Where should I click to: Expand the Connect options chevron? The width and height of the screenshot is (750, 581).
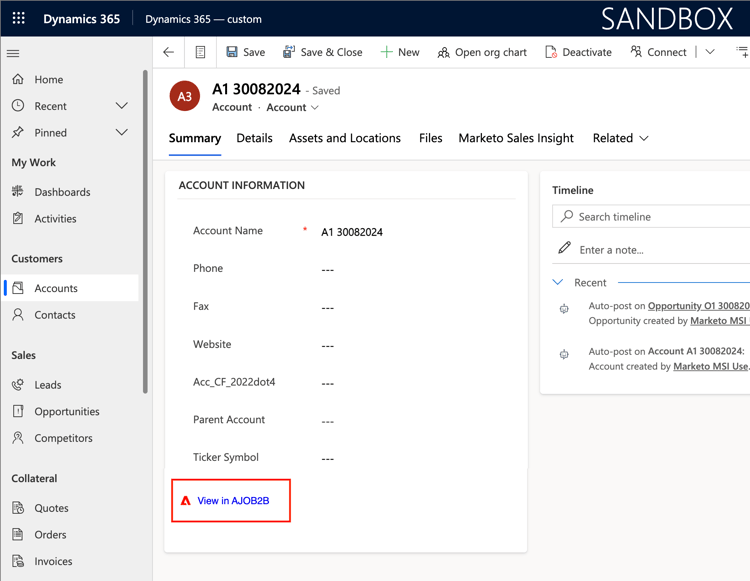710,52
